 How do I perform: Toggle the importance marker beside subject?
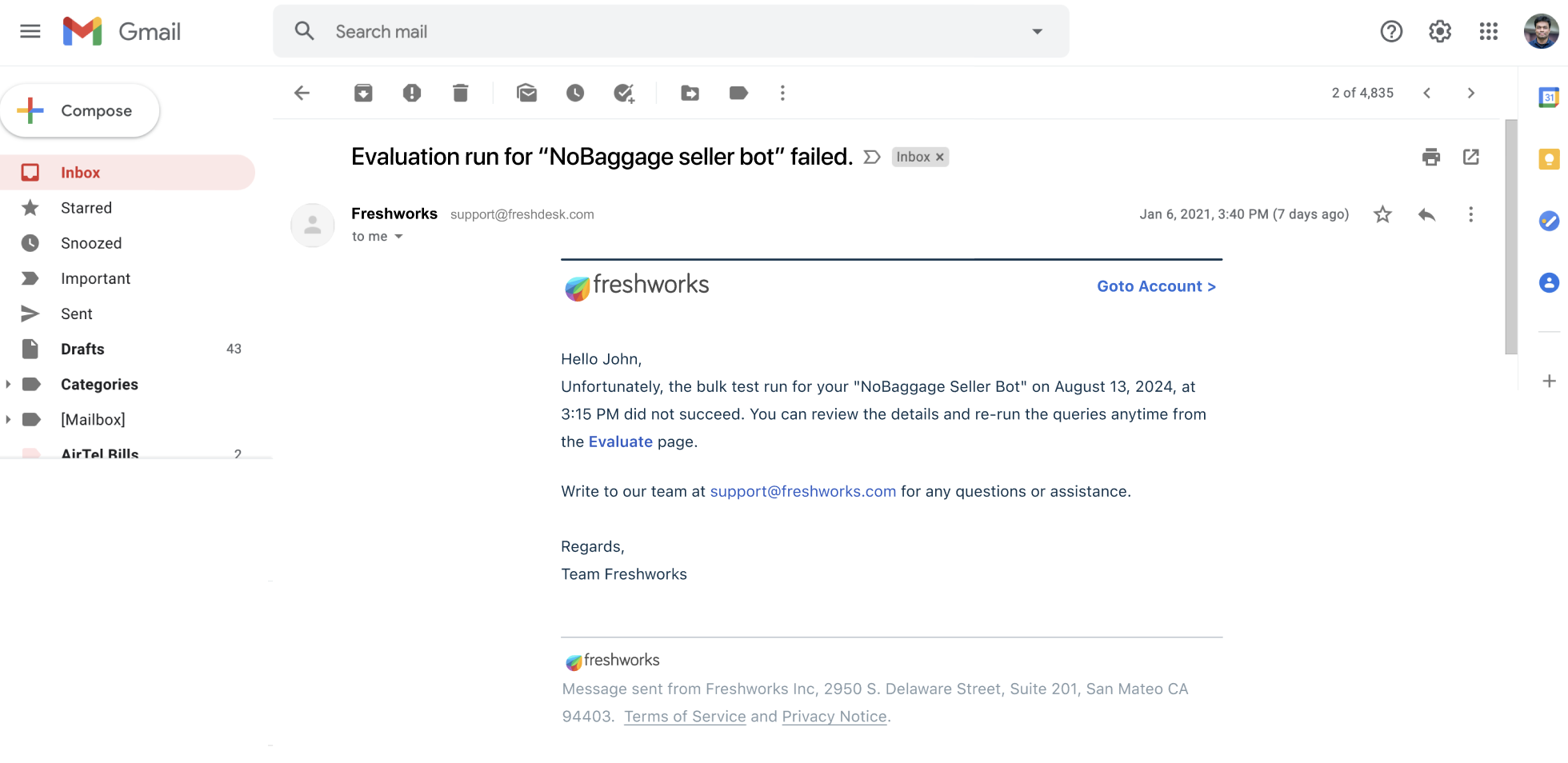tap(872, 158)
